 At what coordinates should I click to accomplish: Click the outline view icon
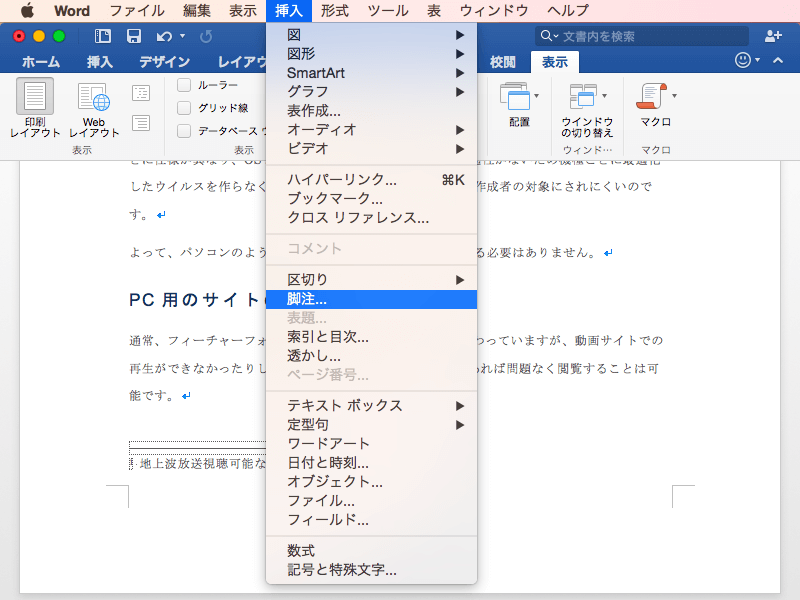[141, 93]
